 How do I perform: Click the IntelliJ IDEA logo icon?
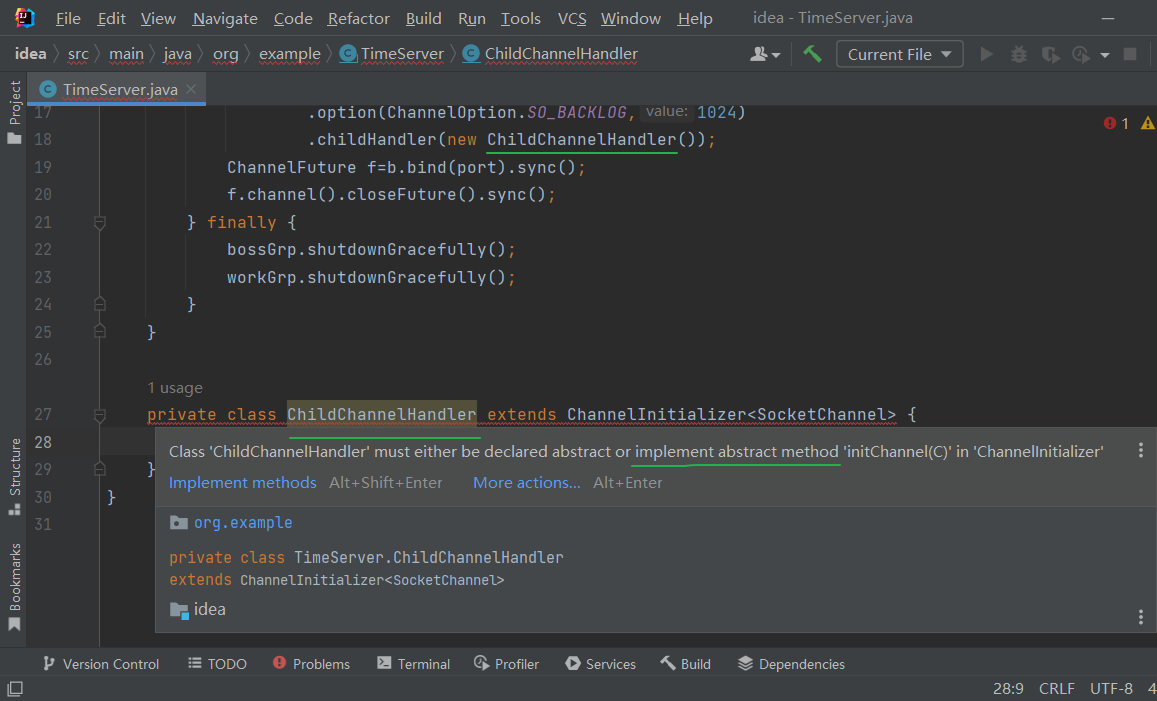tap(24, 18)
